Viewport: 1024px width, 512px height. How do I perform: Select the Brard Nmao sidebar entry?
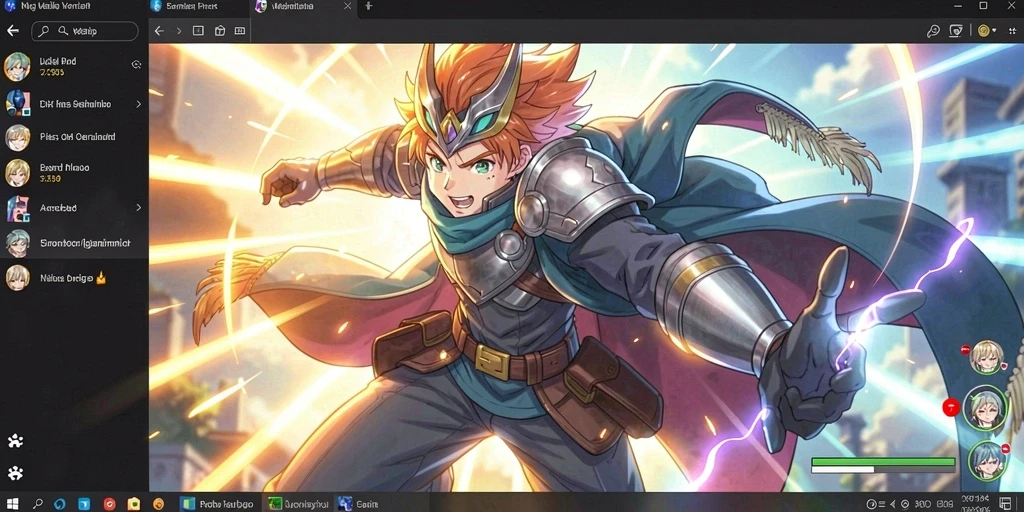click(74, 172)
